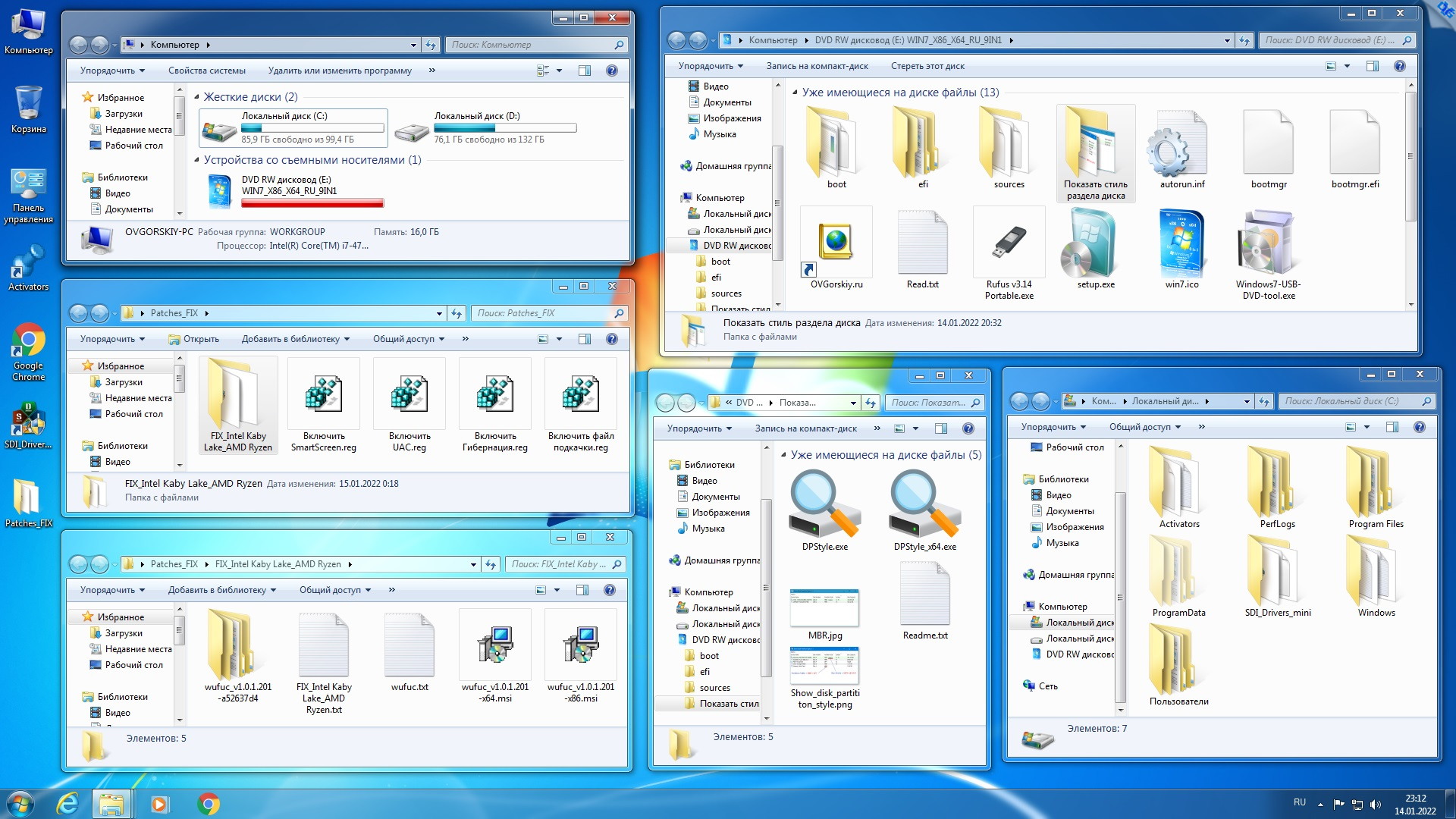Collapse the Жесткие диски group
The width and height of the screenshot is (1456, 819).
tap(197, 97)
